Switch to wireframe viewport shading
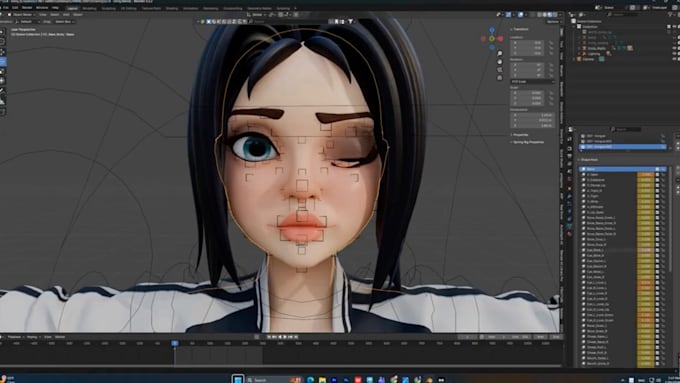Screen dimensions: 680x383 [539, 15]
